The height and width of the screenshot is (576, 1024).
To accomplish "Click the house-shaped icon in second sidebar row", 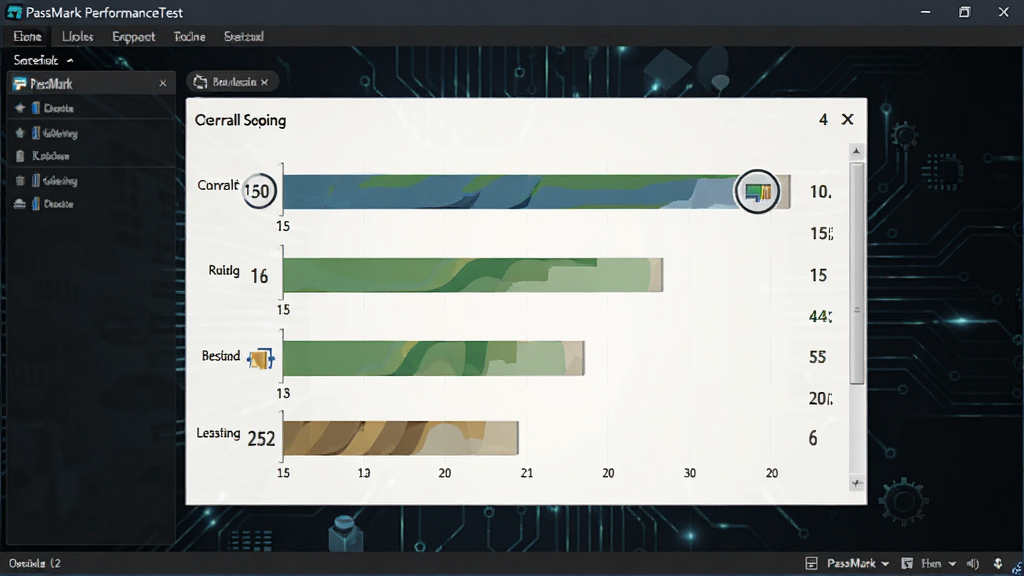I will (20, 133).
